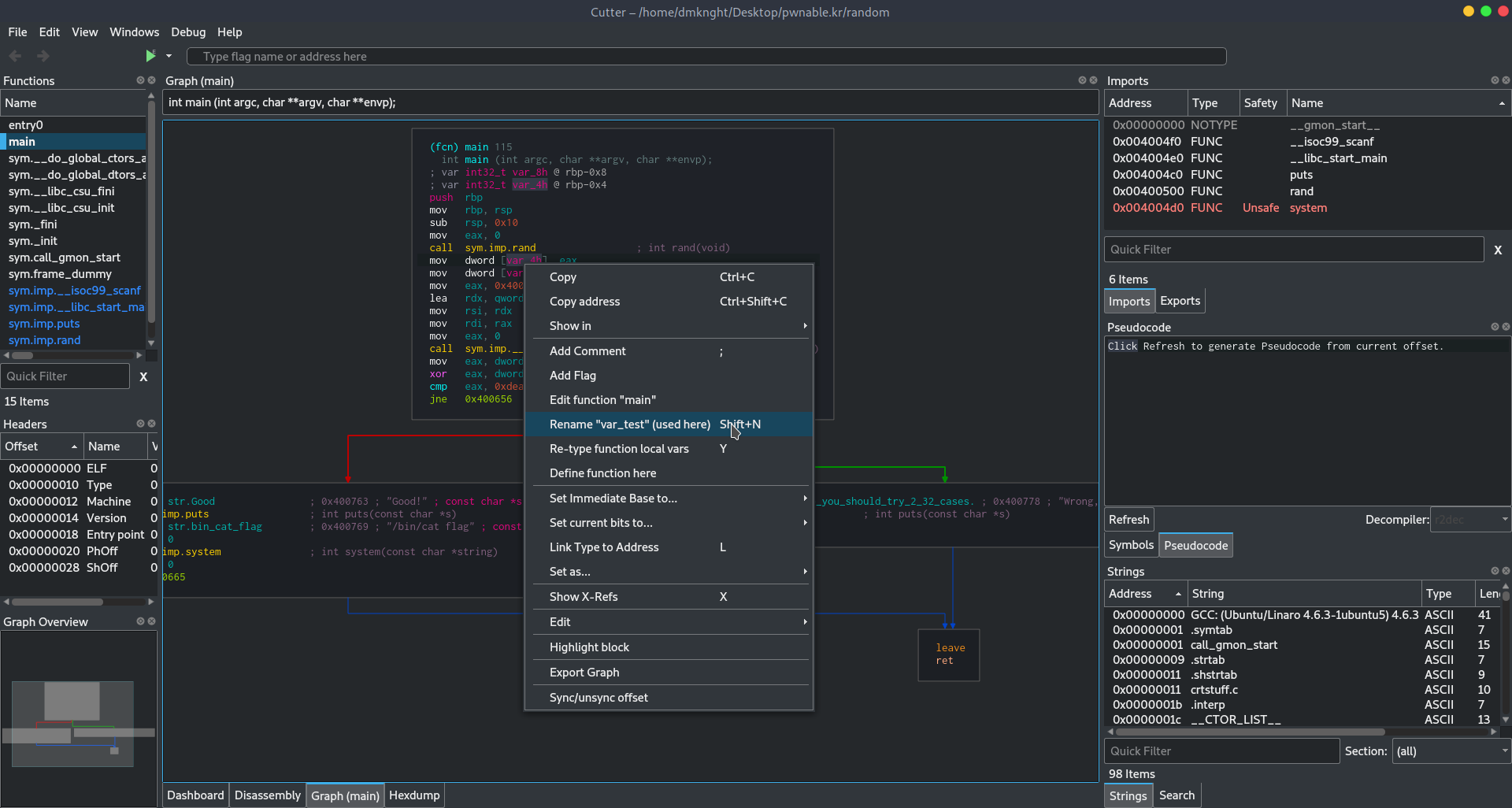Select Entry point header row

[80, 535]
